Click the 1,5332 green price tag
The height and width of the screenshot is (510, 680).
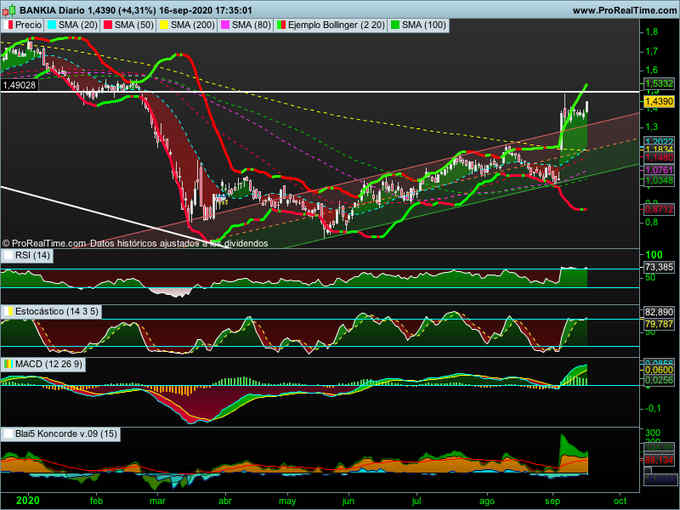[x=659, y=83]
